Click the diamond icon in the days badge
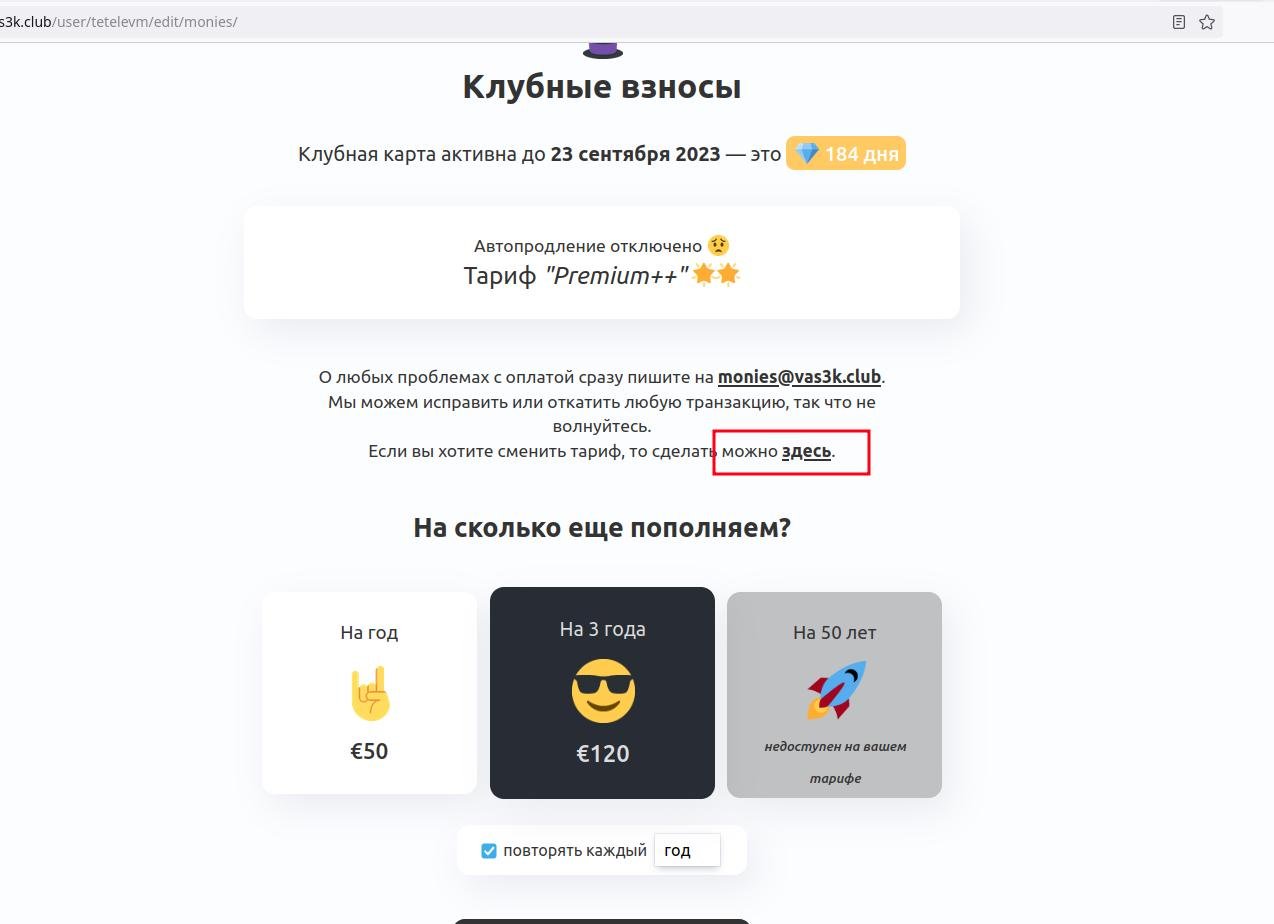This screenshot has height=924, width=1274. (806, 154)
